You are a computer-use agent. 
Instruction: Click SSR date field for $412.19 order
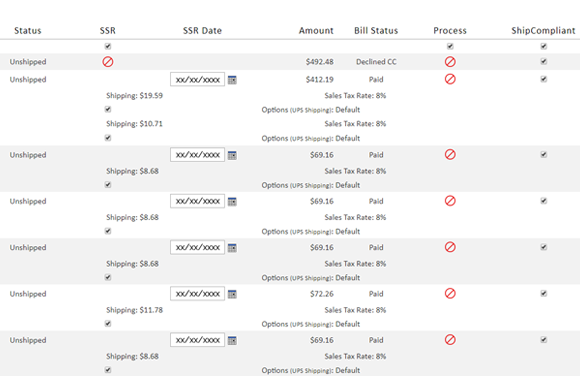197,80
